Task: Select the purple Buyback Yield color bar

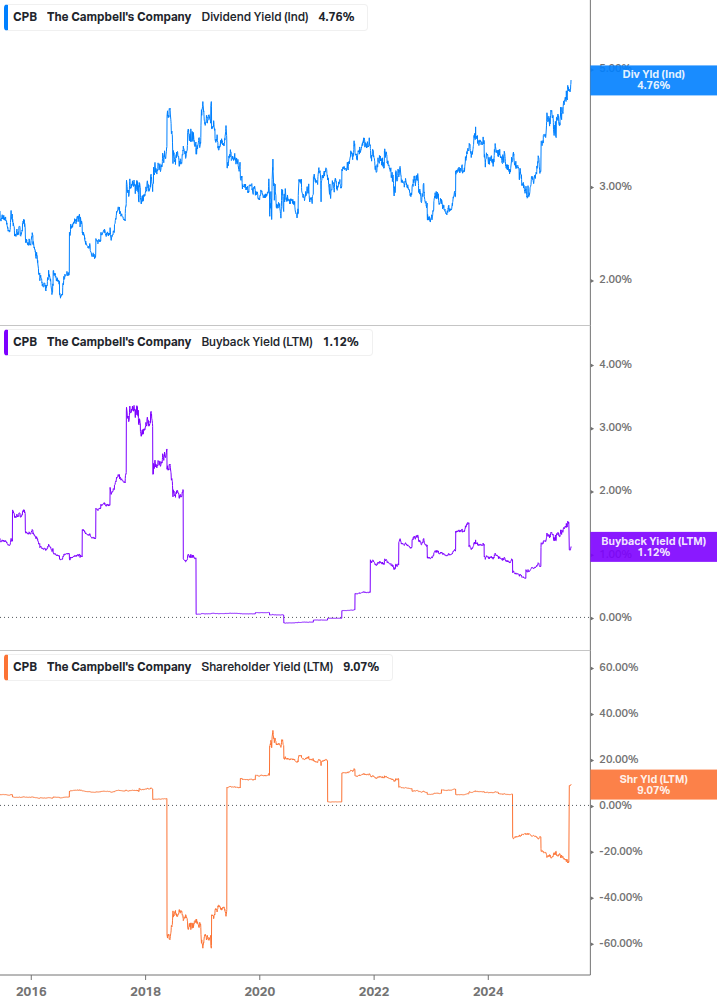Action: pyautogui.click(x=6, y=342)
